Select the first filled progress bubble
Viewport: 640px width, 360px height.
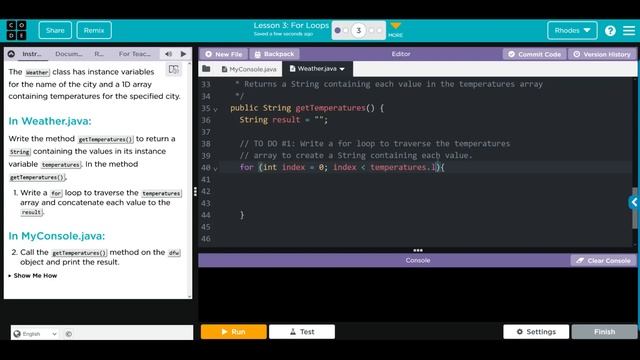coord(338,31)
